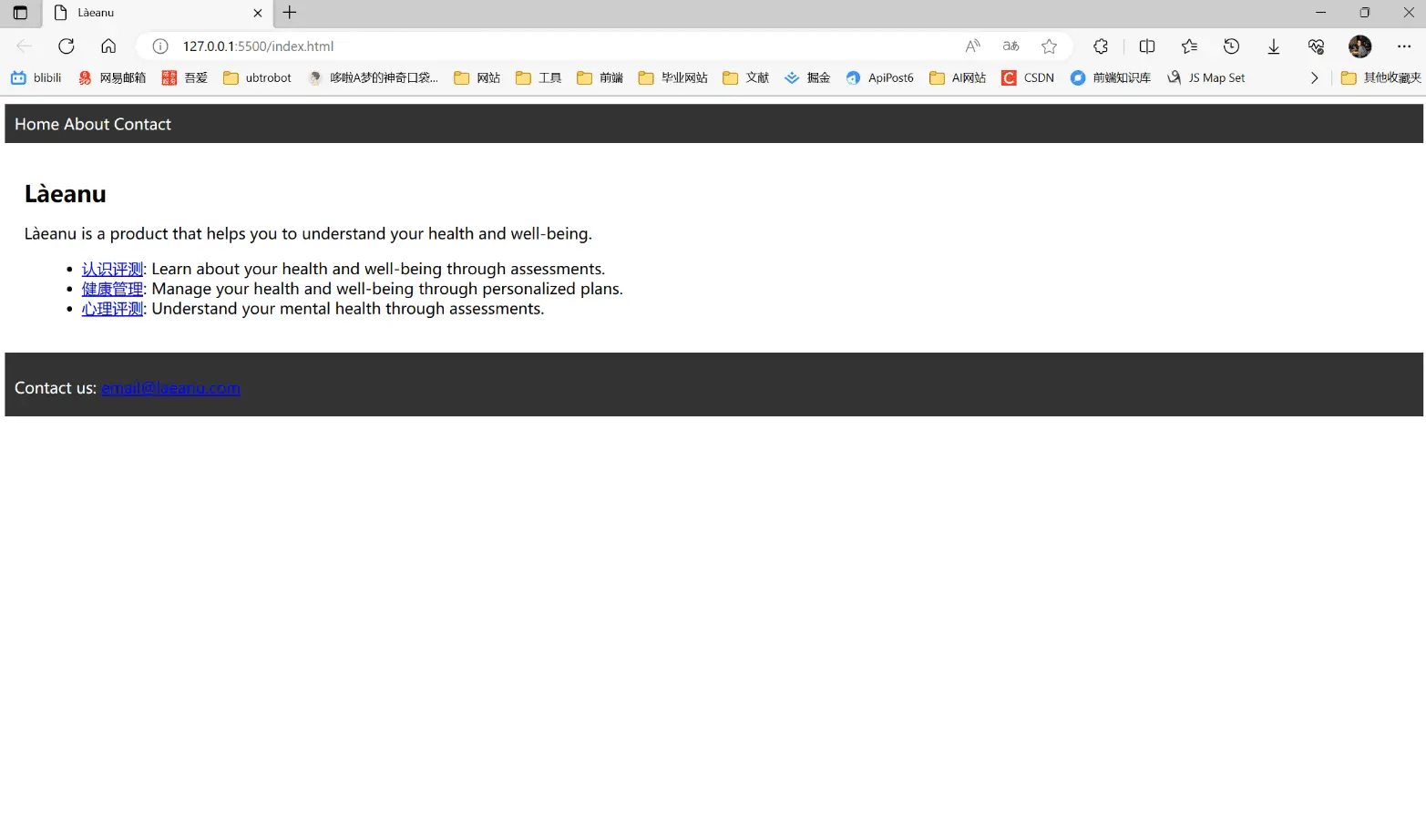Open browser history panel
The width and height of the screenshot is (1426, 840).
1231,46
